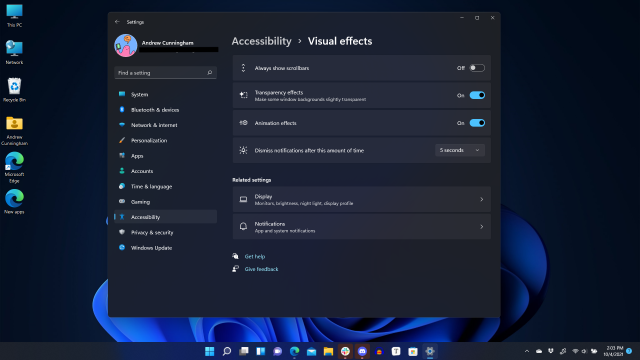Click the search magnifier icon in Find a setting
This screenshot has height=360, width=640.
(x=210, y=73)
